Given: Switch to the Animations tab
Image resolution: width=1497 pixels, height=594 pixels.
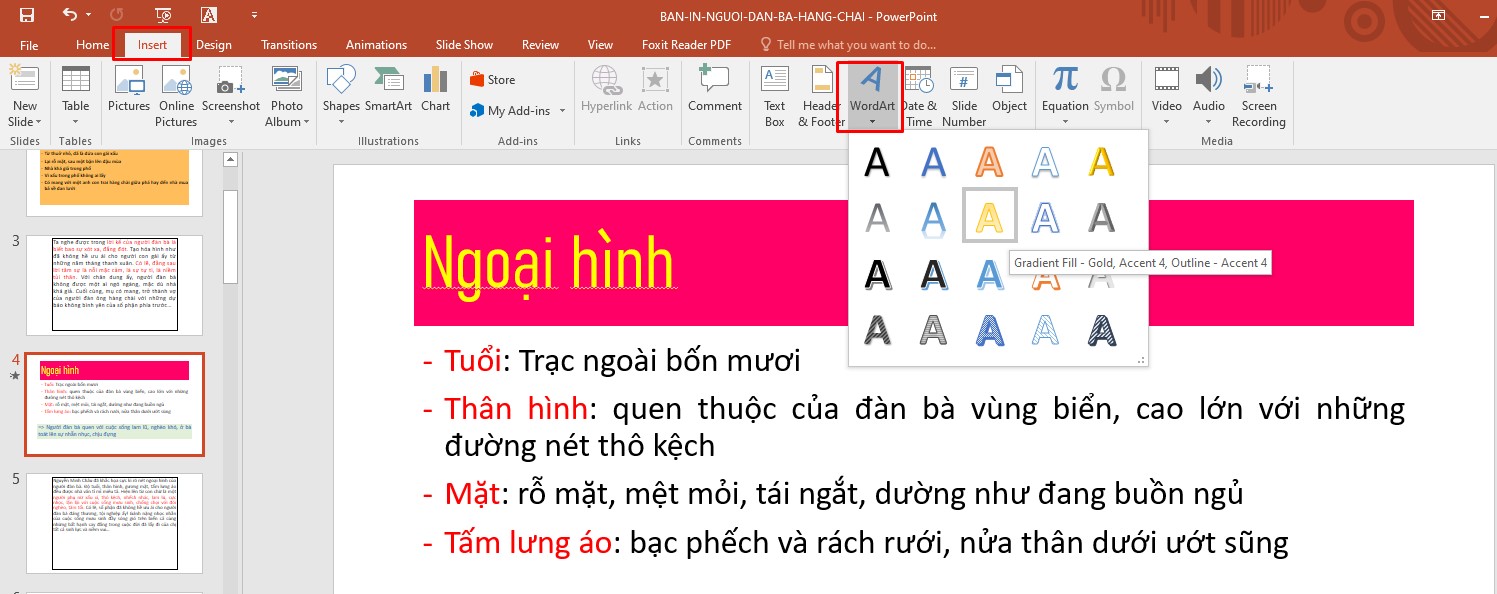Looking at the screenshot, I should tap(376, 44).
